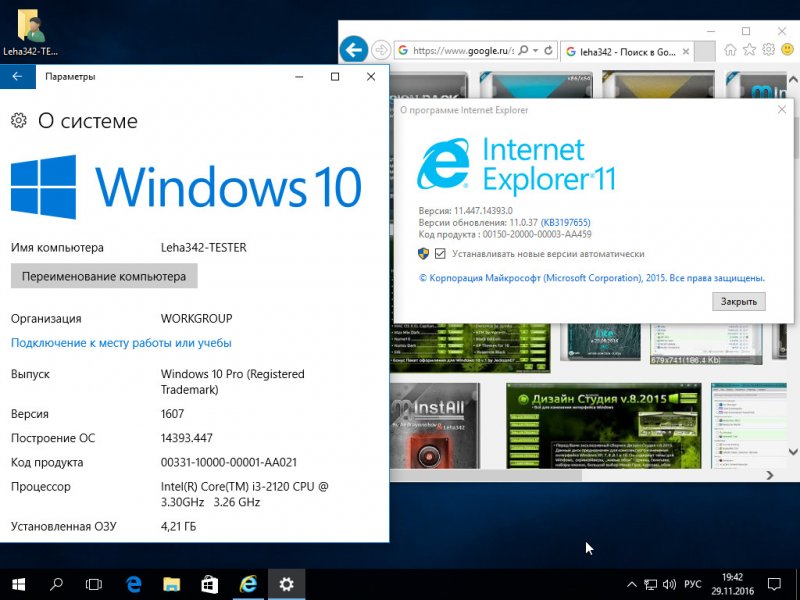This screenshot has width=800, height=600.
Task: Open the Windows Start menu
Action: pyautogui.click(x=18, y=584)
